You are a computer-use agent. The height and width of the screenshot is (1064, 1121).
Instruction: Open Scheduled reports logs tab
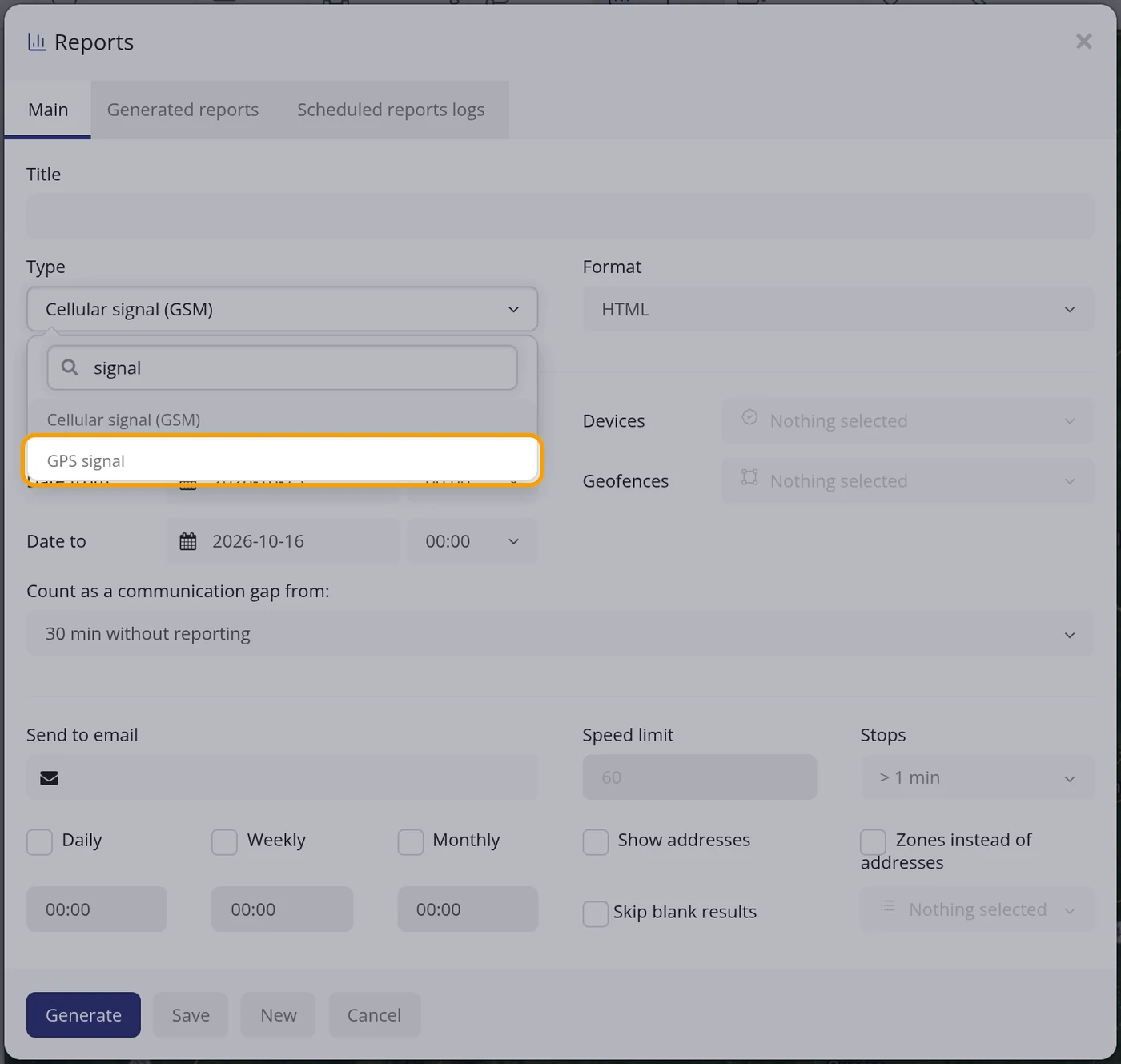tap(391, 110)
